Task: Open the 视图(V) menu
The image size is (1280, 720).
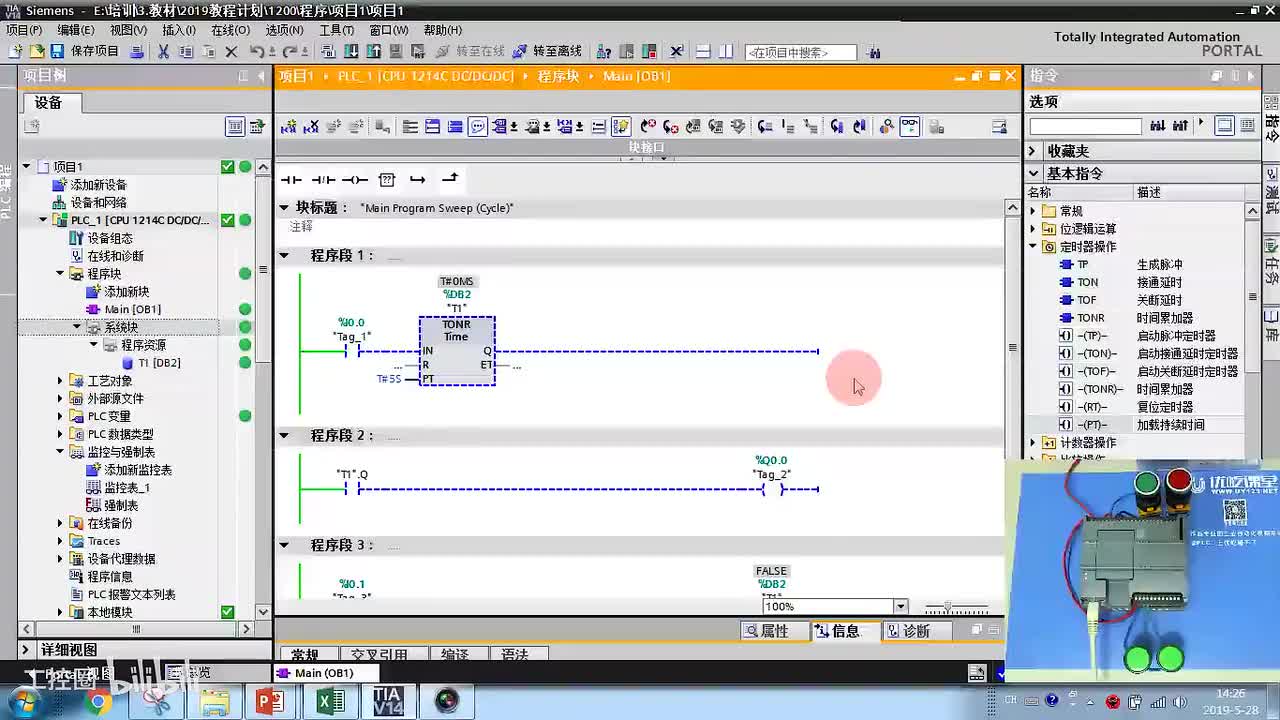Action: (128, 30)
